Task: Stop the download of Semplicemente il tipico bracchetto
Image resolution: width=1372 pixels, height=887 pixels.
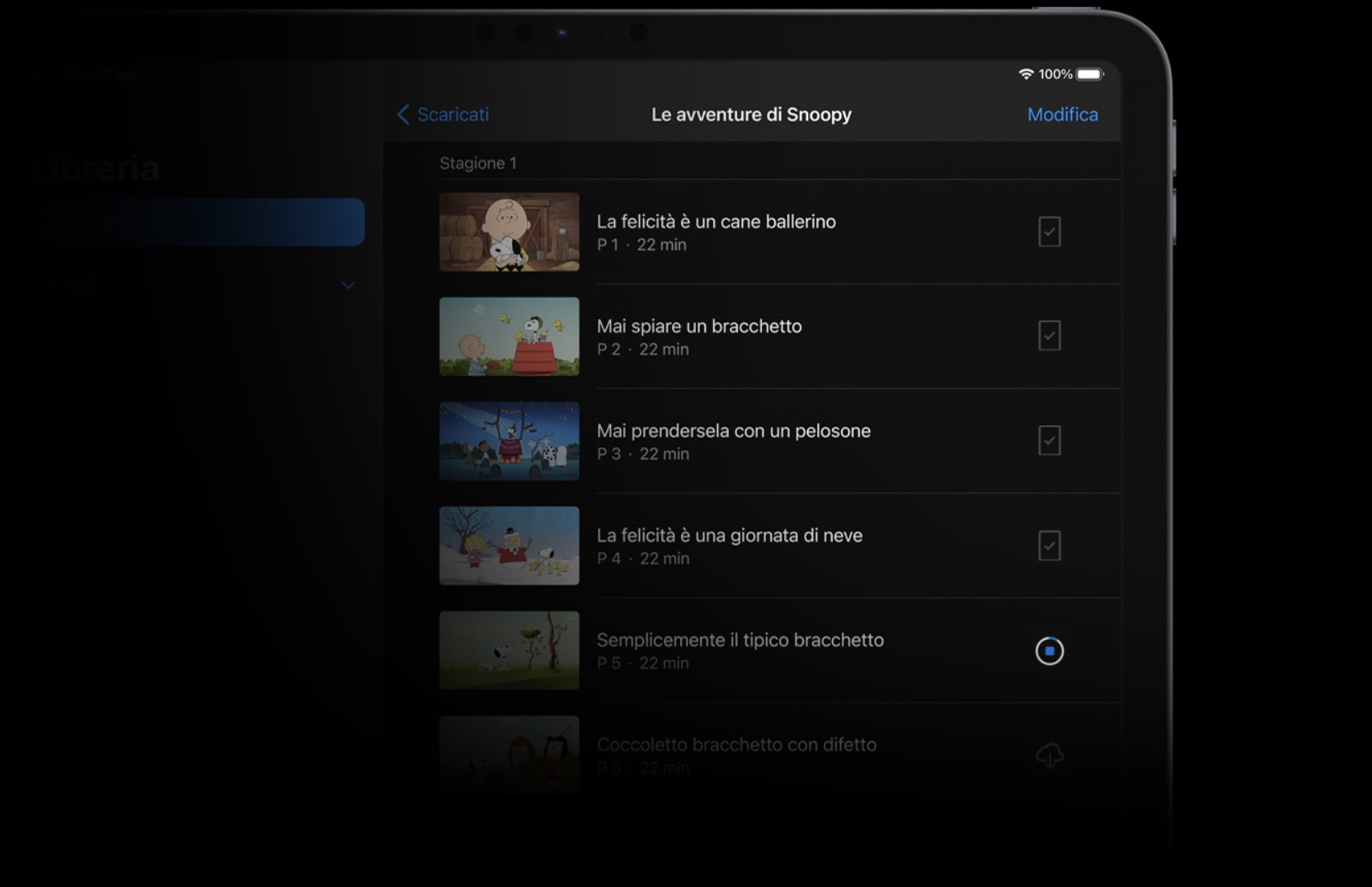Action: pyautogui.click(x=1049, y=651)
